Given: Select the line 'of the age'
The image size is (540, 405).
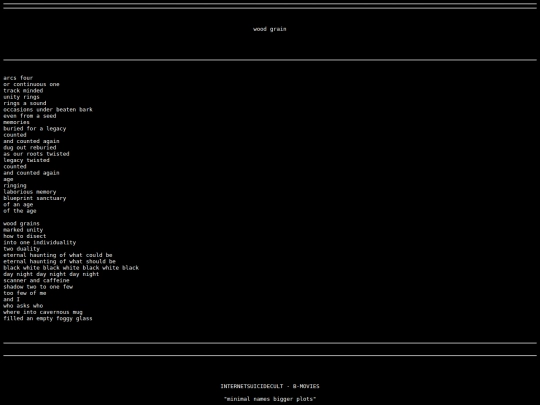Looking at the screenshot, I should (20, 211).
